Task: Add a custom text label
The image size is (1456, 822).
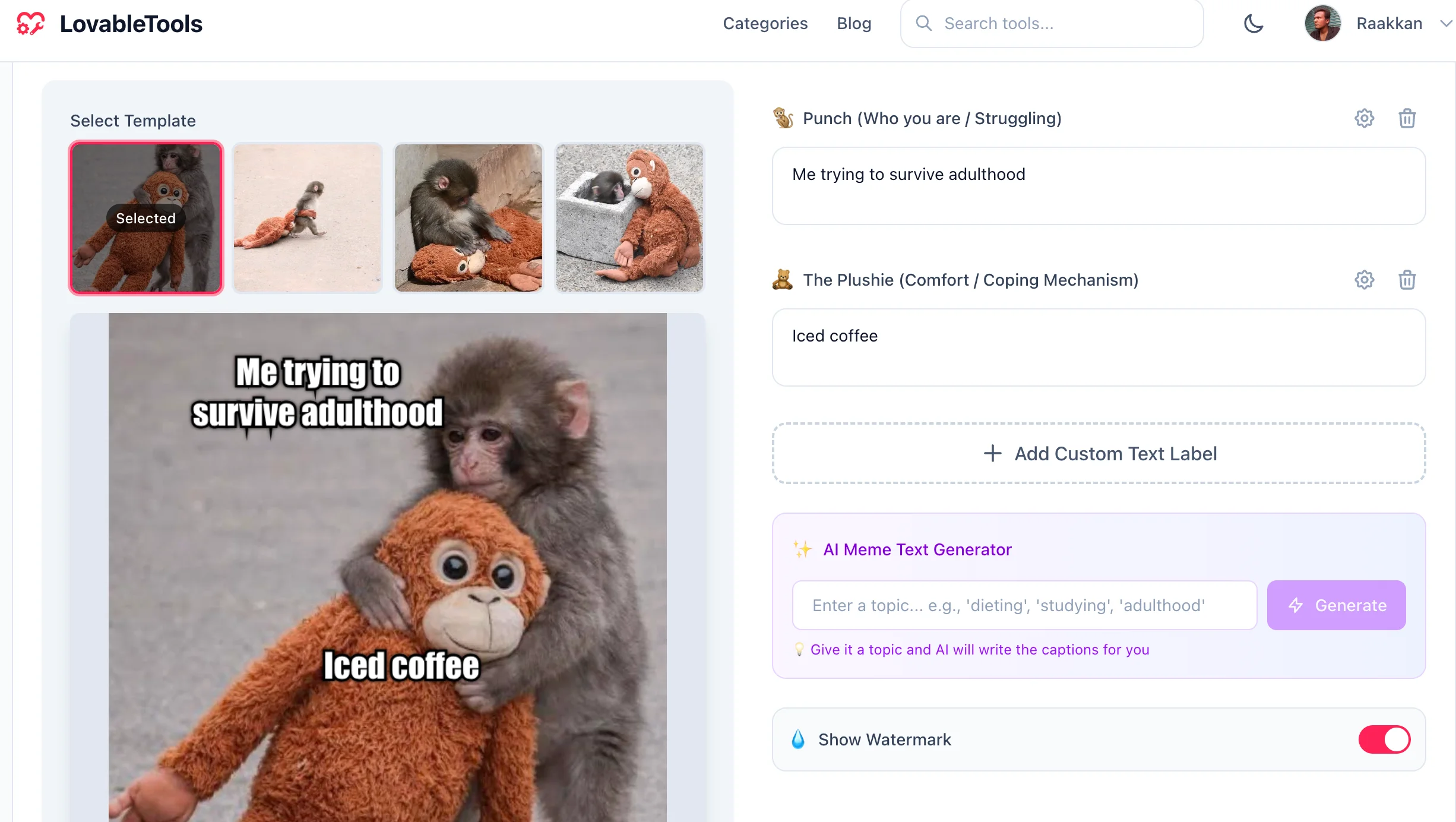Action: [1099, 454]
